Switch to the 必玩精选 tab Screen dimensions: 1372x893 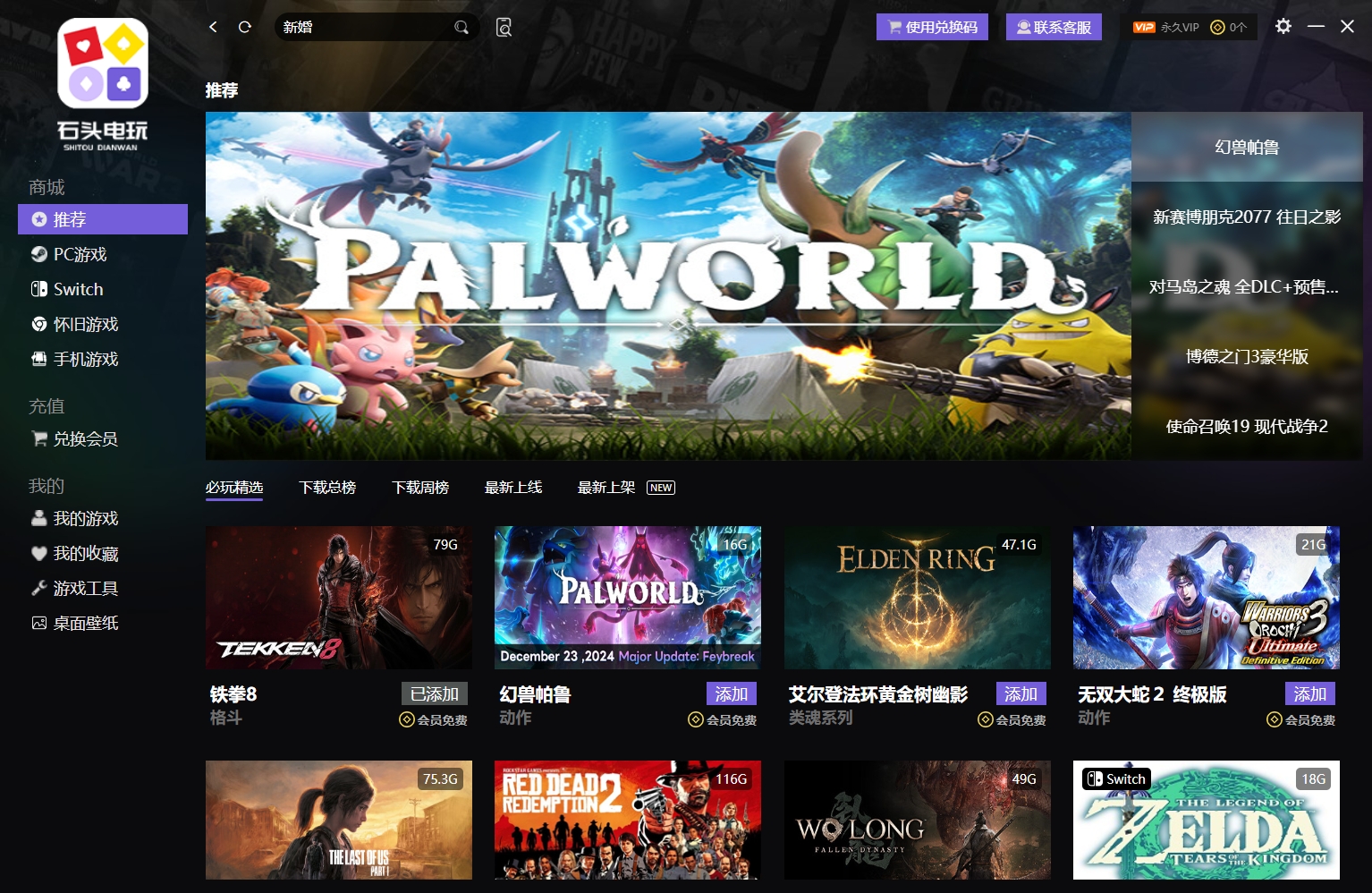(x=234, y=488)
